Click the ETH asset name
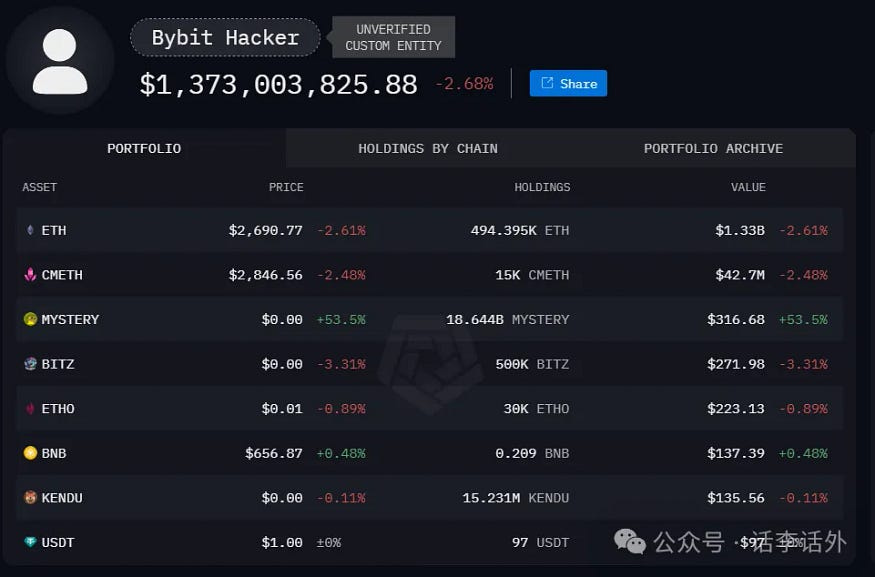This screenshot has height=577, width=875. (x=54, y=230)
